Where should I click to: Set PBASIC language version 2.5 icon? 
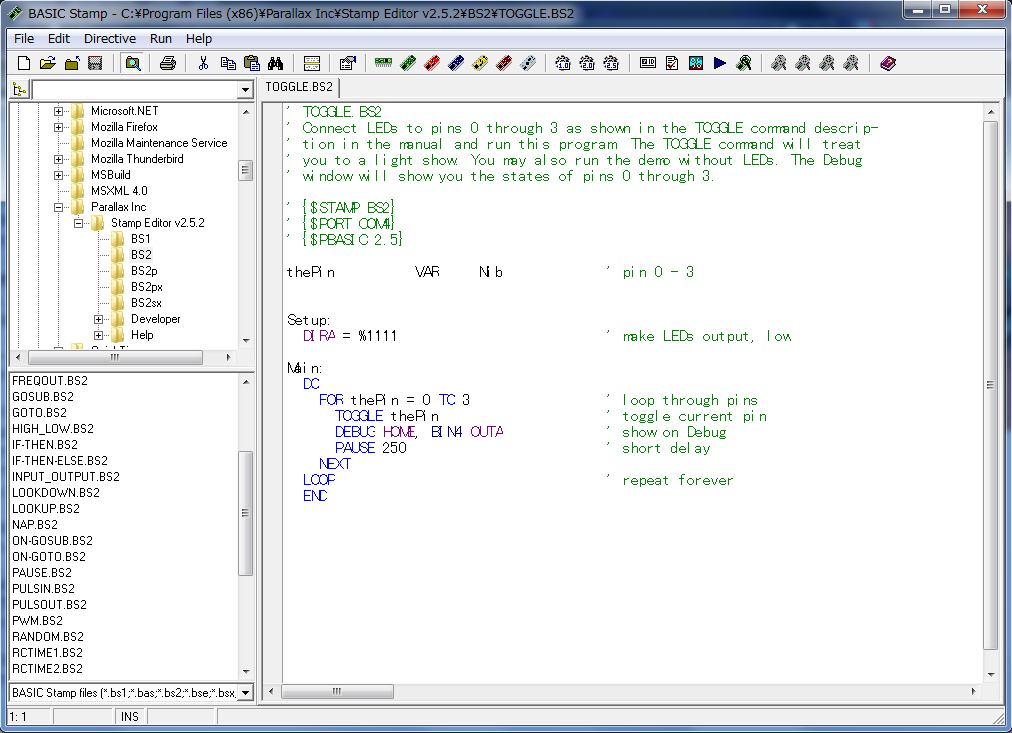(x=611, y=63)
